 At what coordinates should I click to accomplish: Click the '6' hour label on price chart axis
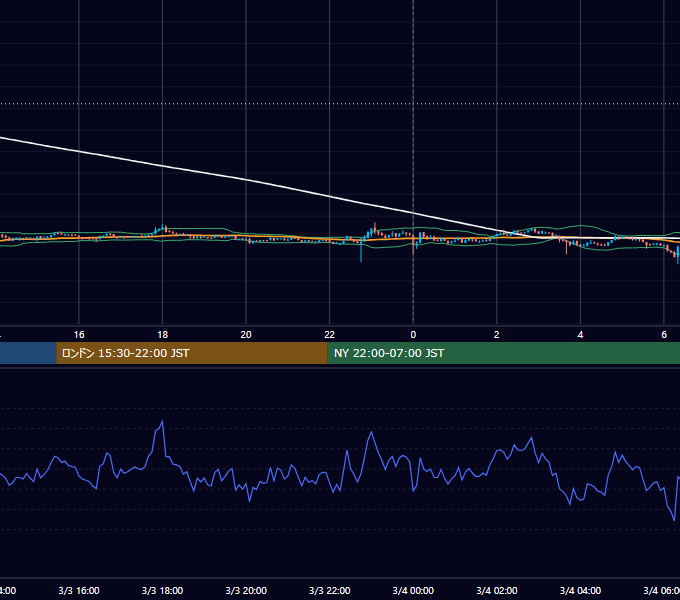point(664,334)
